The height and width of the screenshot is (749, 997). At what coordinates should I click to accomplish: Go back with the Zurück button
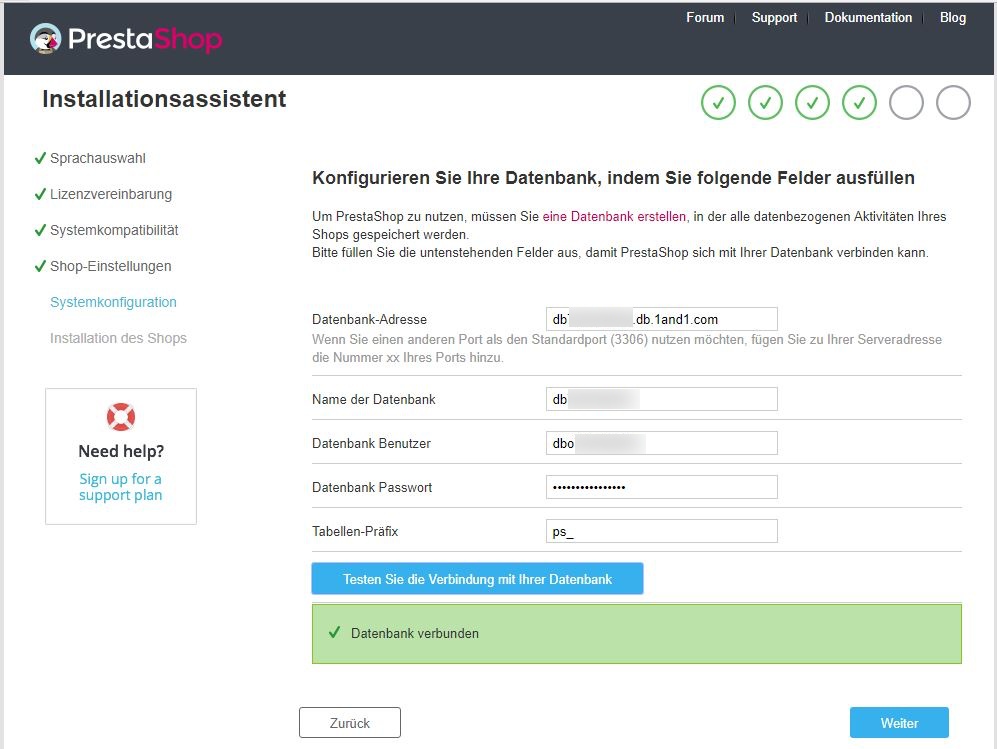click(350, 723)
